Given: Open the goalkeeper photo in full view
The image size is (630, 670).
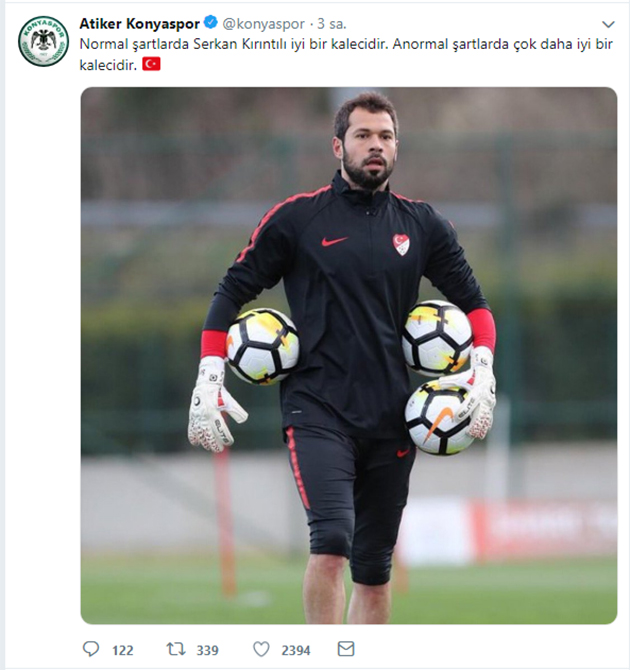Looking at the screenshot, I should (x=349, y=355).
